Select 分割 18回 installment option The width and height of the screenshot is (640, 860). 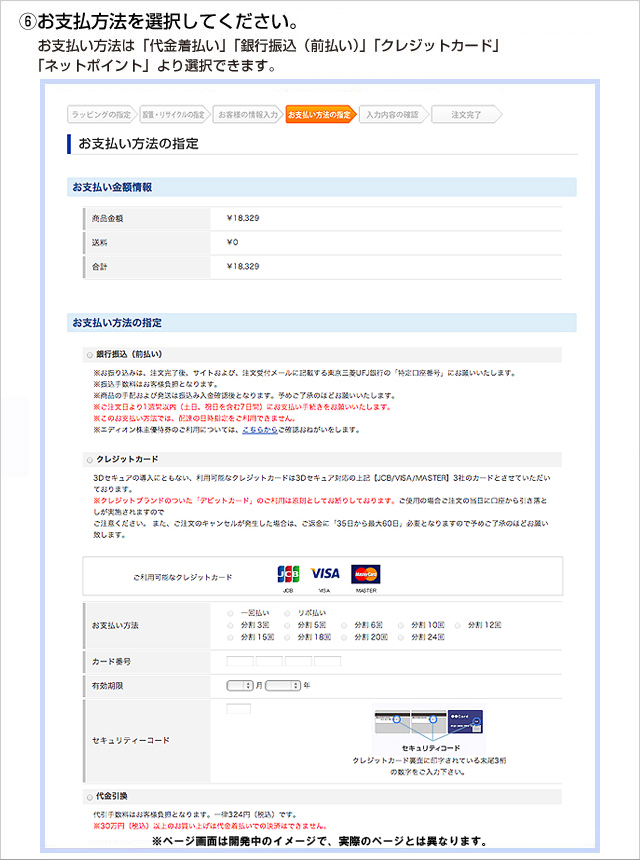[x=287, y=637]
